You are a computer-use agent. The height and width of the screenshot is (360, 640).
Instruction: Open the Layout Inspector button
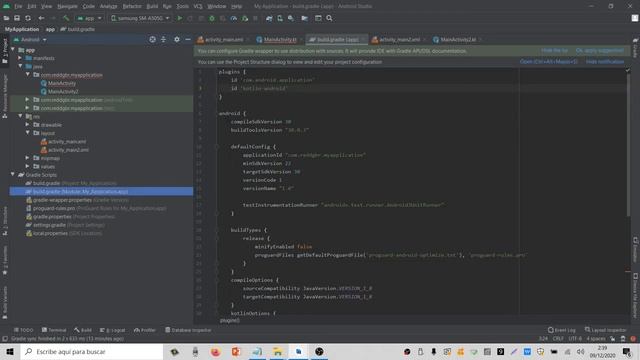[x=605, y=330]
